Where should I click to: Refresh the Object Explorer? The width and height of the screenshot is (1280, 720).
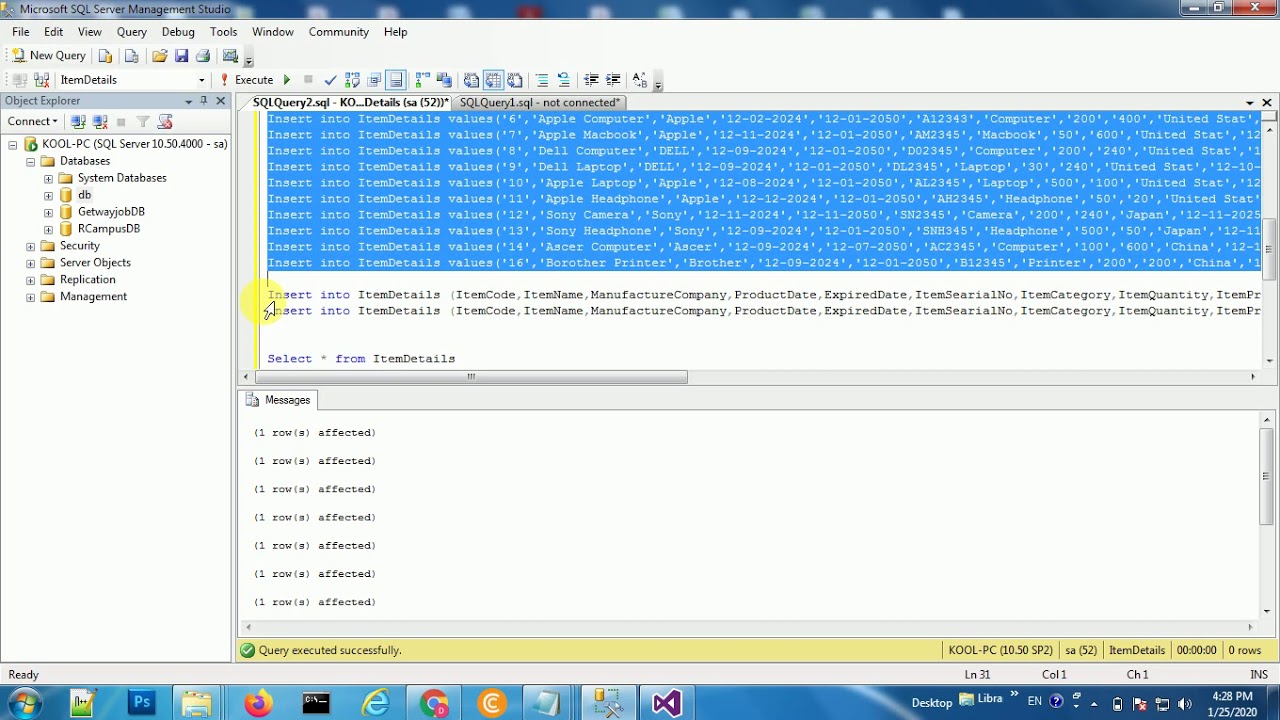165,122
